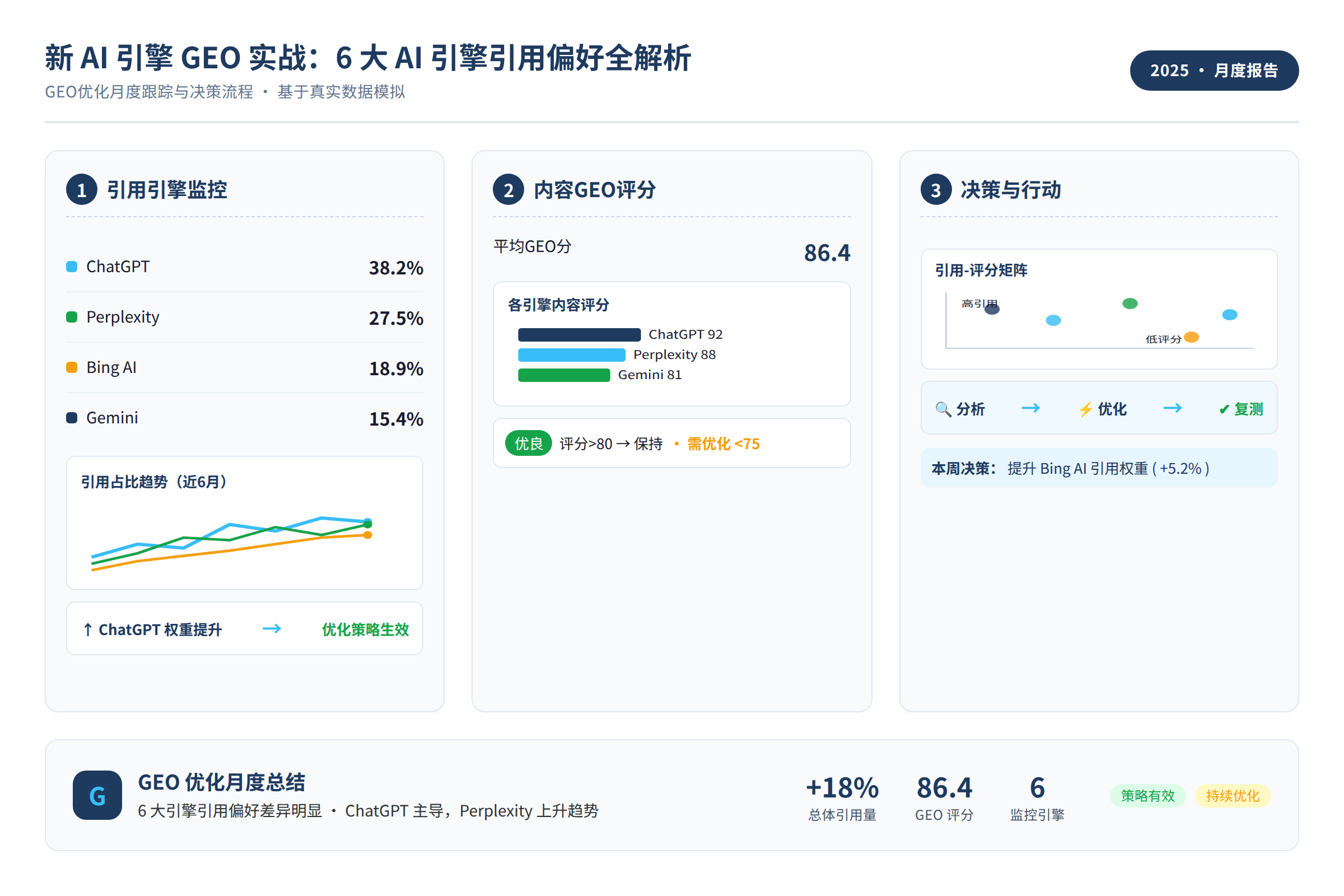Image resolution: width=1344 pixels, height=896 pixels.
Task: Click the ChatGPT 92 bar label
Action: coord(685,334)
